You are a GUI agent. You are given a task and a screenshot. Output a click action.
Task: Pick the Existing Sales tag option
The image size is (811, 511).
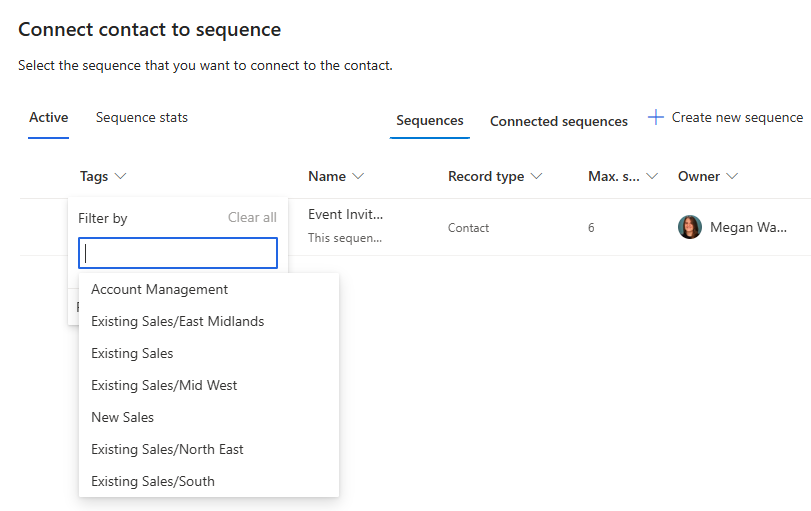click(x=132, y=354)
